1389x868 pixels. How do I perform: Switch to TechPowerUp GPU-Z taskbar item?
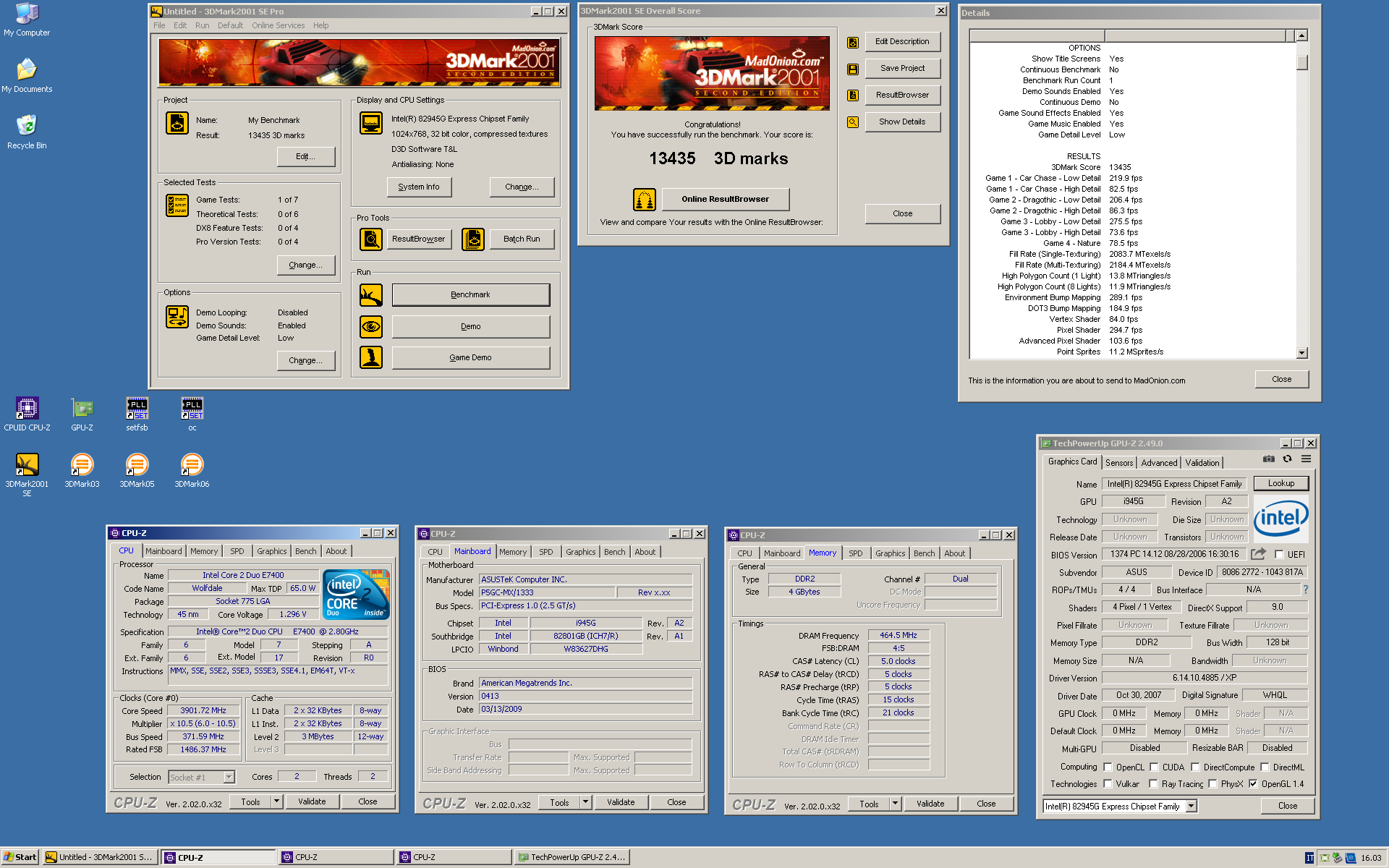pos(573,857)
